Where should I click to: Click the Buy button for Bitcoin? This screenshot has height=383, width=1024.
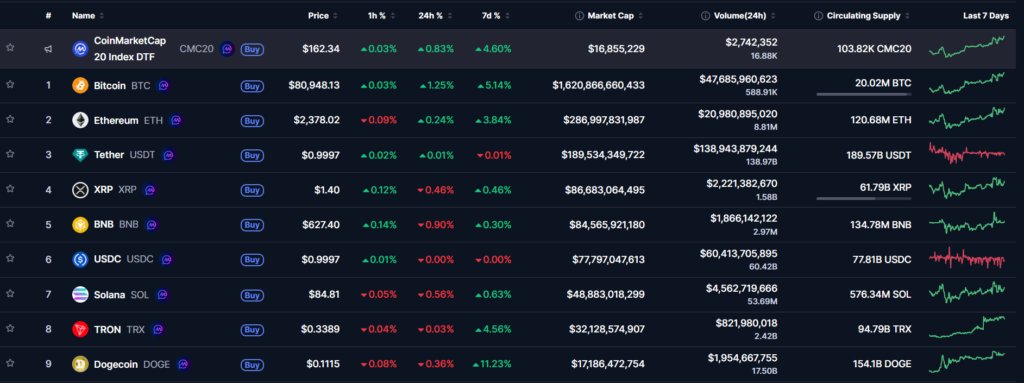coord(252,86)
